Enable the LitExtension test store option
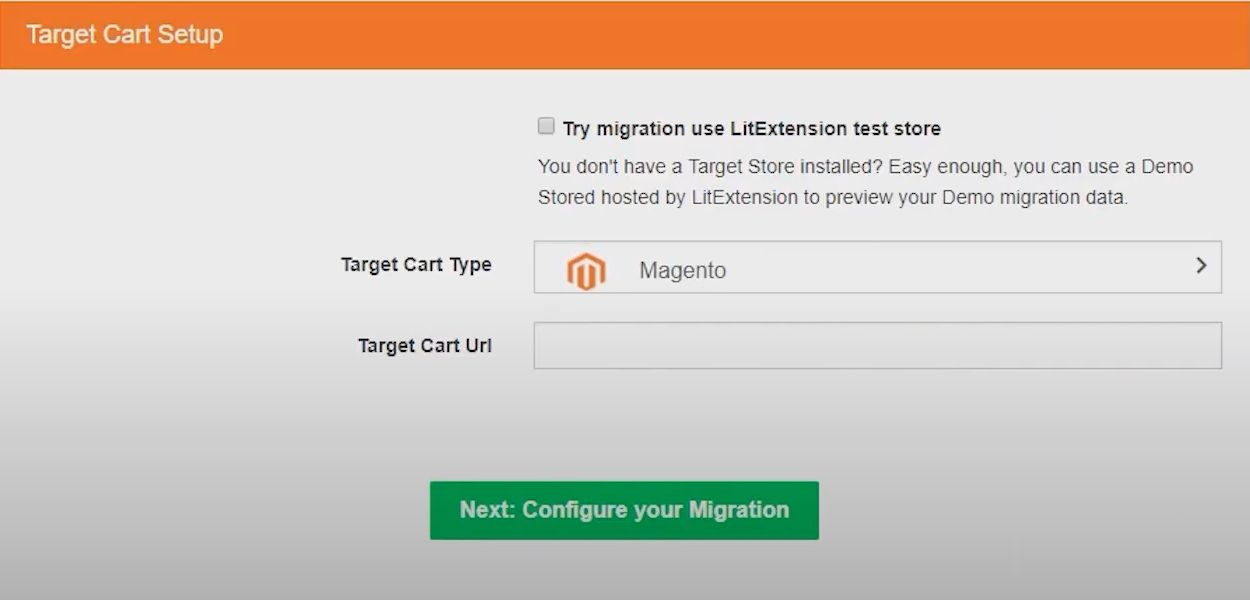Screen dimensions: 1250x600 click(x=545, y=125)
